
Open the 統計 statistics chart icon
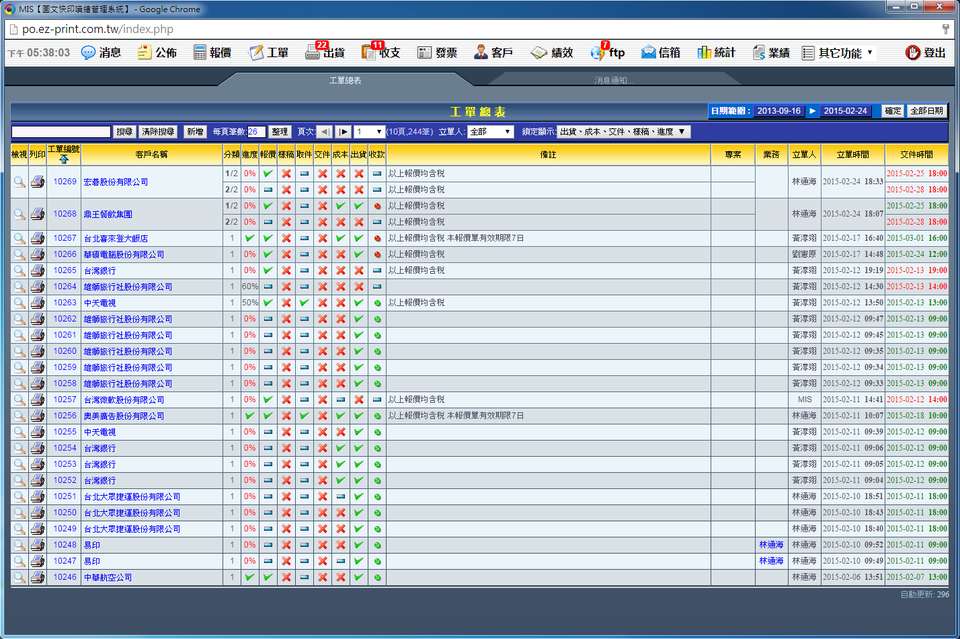705,52
